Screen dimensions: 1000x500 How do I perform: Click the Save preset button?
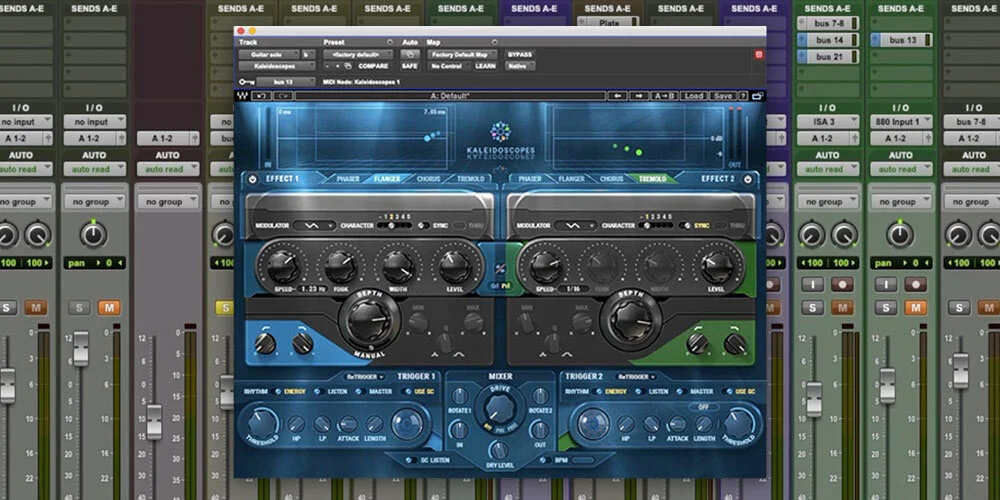(722, 96)
